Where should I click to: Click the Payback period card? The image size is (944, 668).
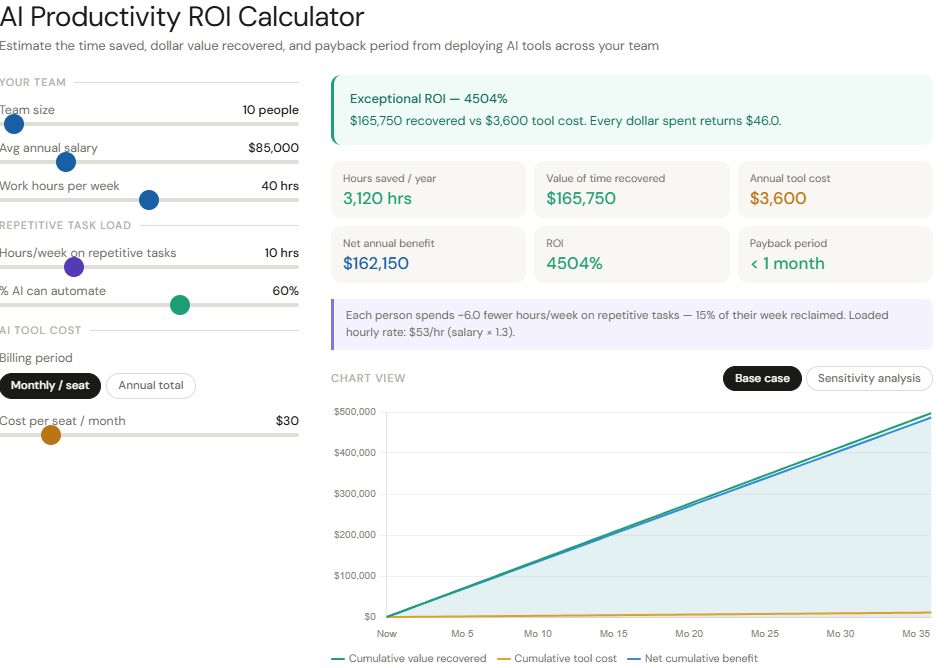[834, 254]
